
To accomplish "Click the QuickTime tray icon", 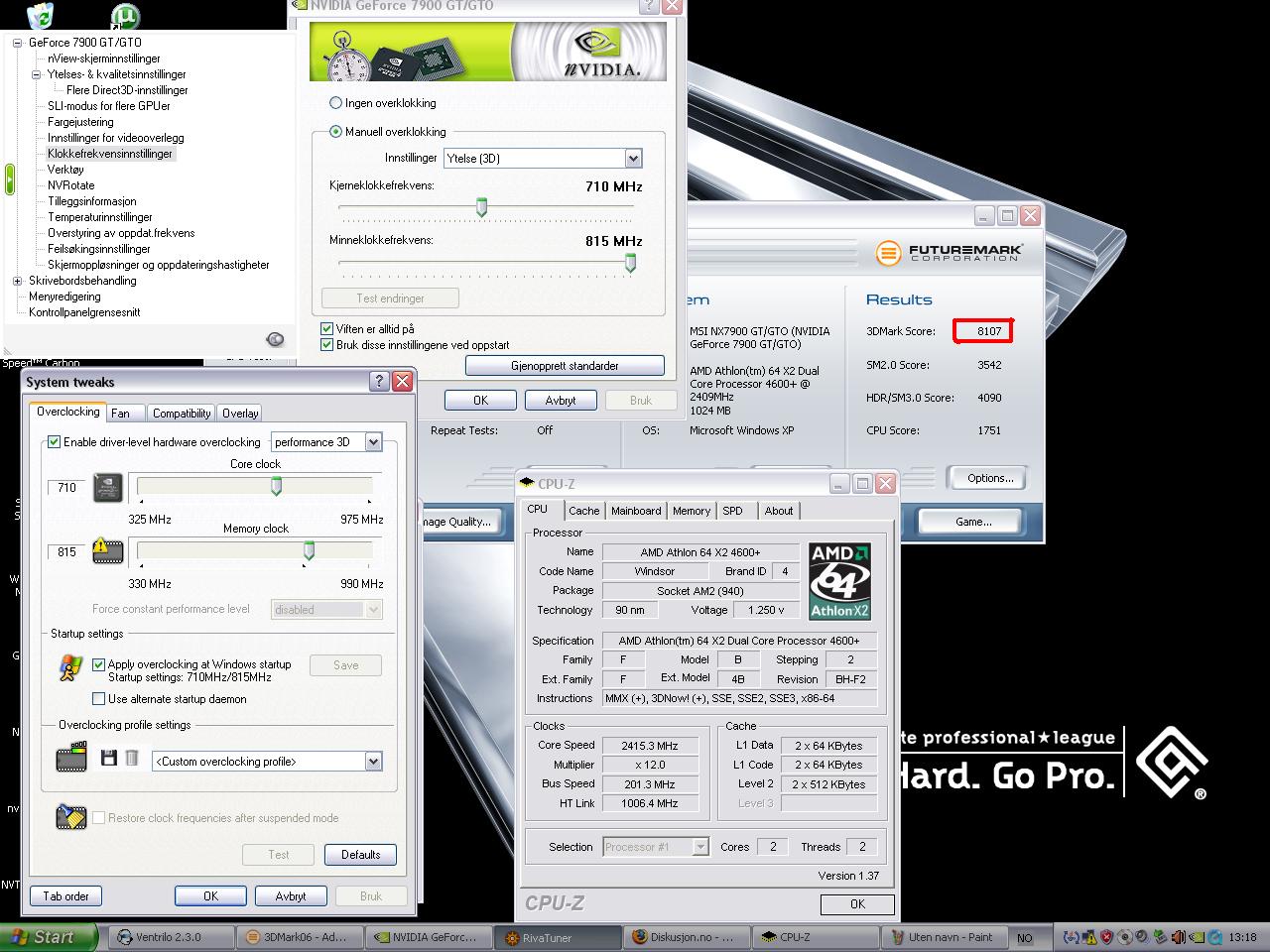I will click(1214, 936).
